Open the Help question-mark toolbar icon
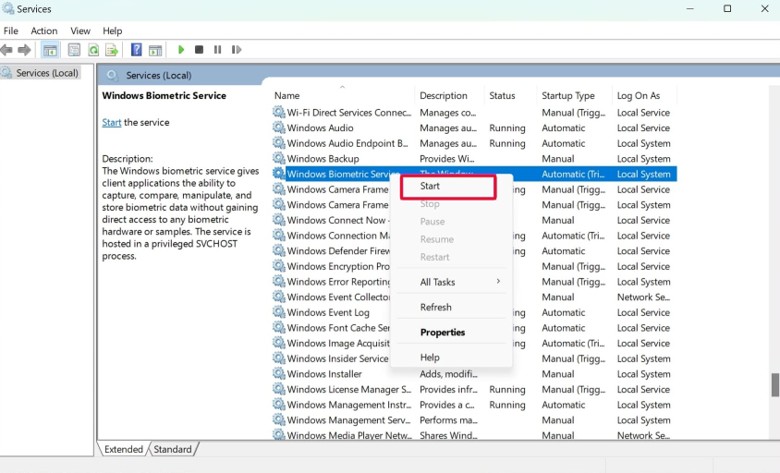 tap(136, 50)
